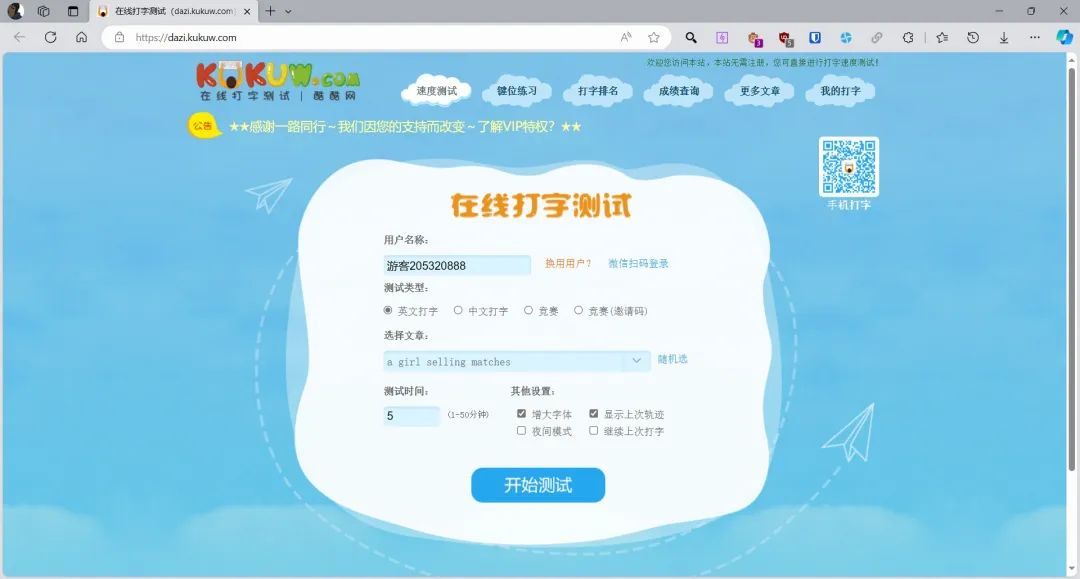Open the 打字排名 nav tab

598,91
